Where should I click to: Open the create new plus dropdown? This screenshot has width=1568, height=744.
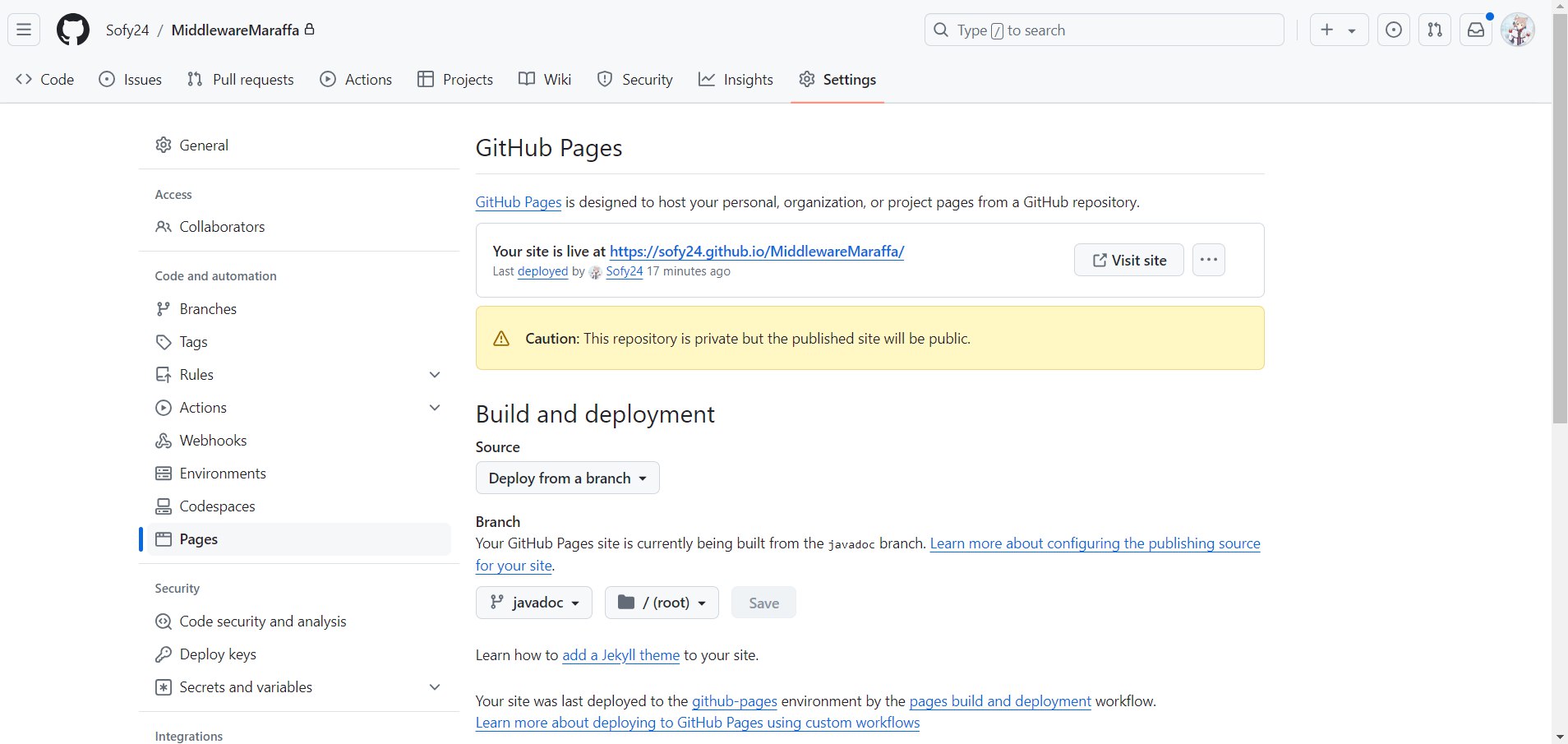tap(1338, 30)
